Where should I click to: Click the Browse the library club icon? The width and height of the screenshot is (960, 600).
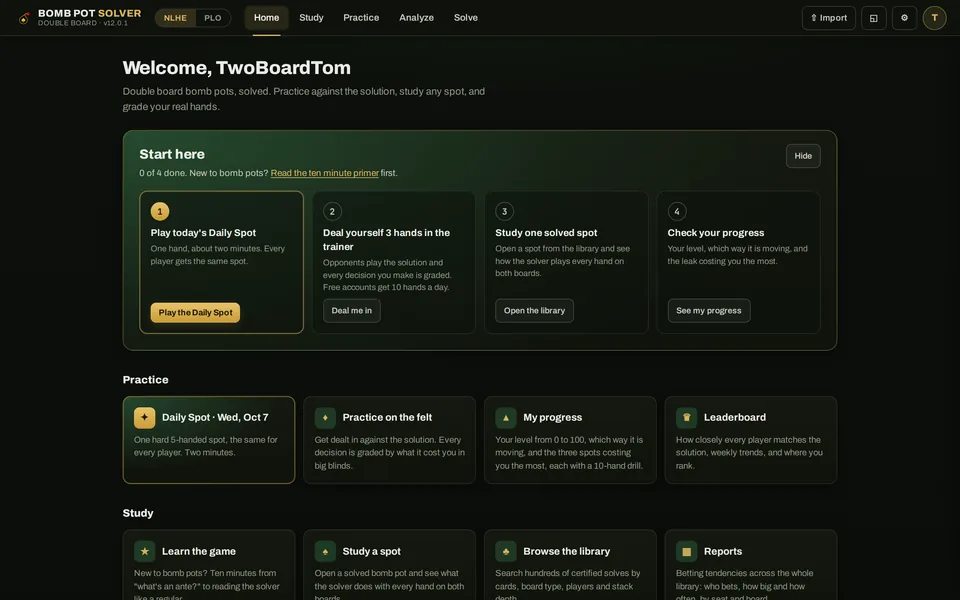click(x=506, y=551)
